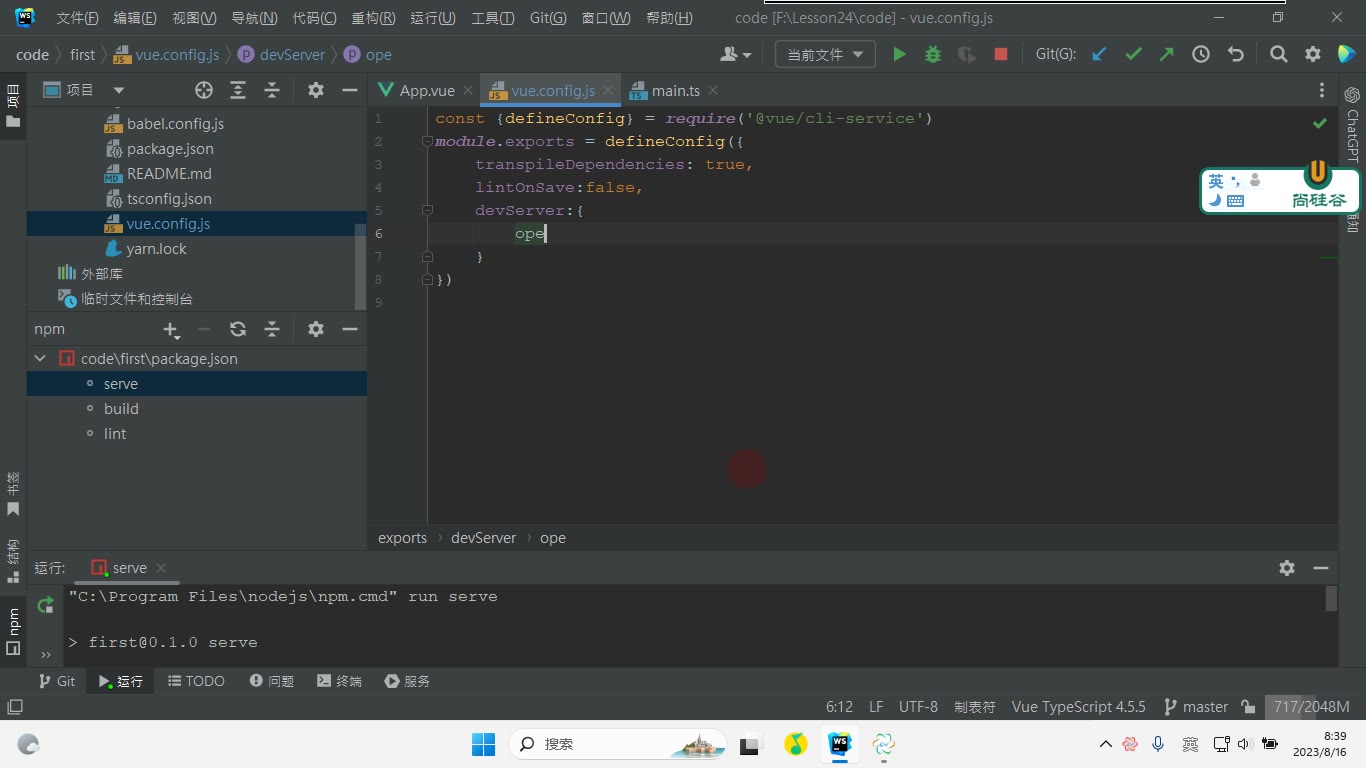Open IDE settings gear in main toolbar

pos(1313,55)
